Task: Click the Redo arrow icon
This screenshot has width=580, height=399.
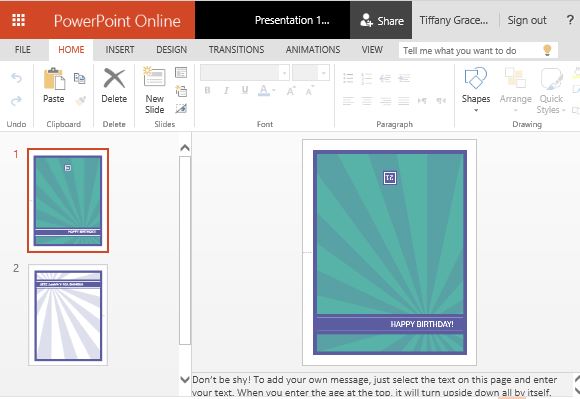Action: 16,100
